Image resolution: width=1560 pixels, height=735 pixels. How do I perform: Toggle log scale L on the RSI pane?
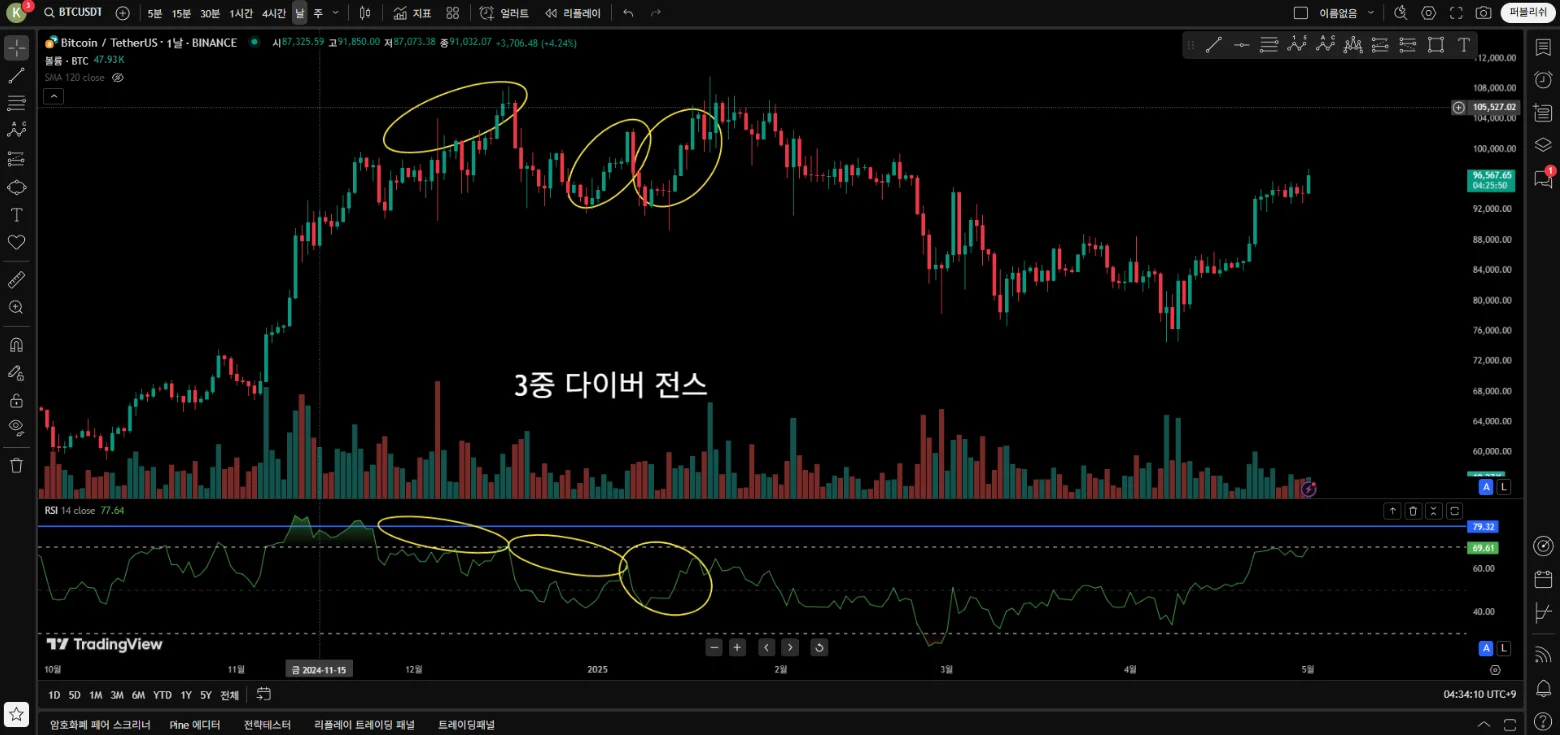pyautogui.click(x=1504, y=647)
